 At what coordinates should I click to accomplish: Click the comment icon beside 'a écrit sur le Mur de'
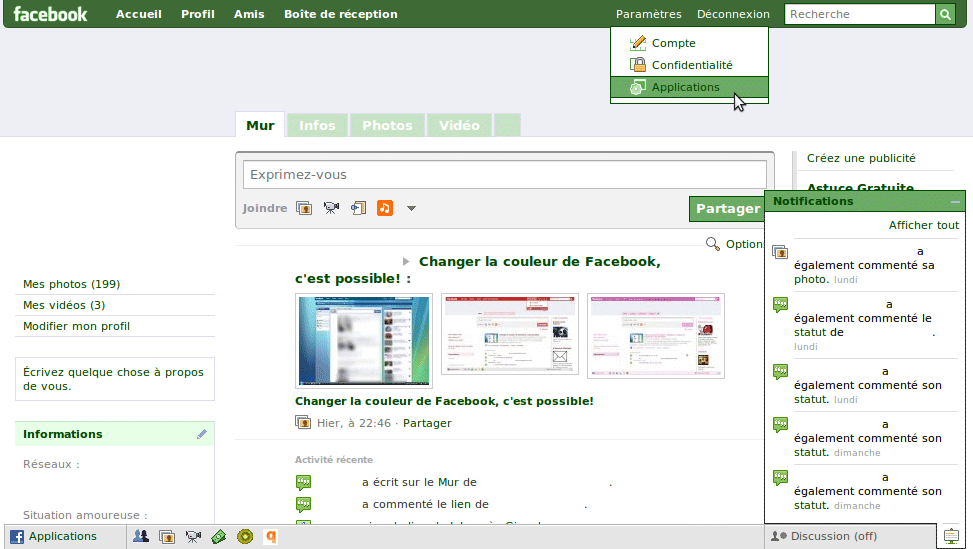click(303, 482)
